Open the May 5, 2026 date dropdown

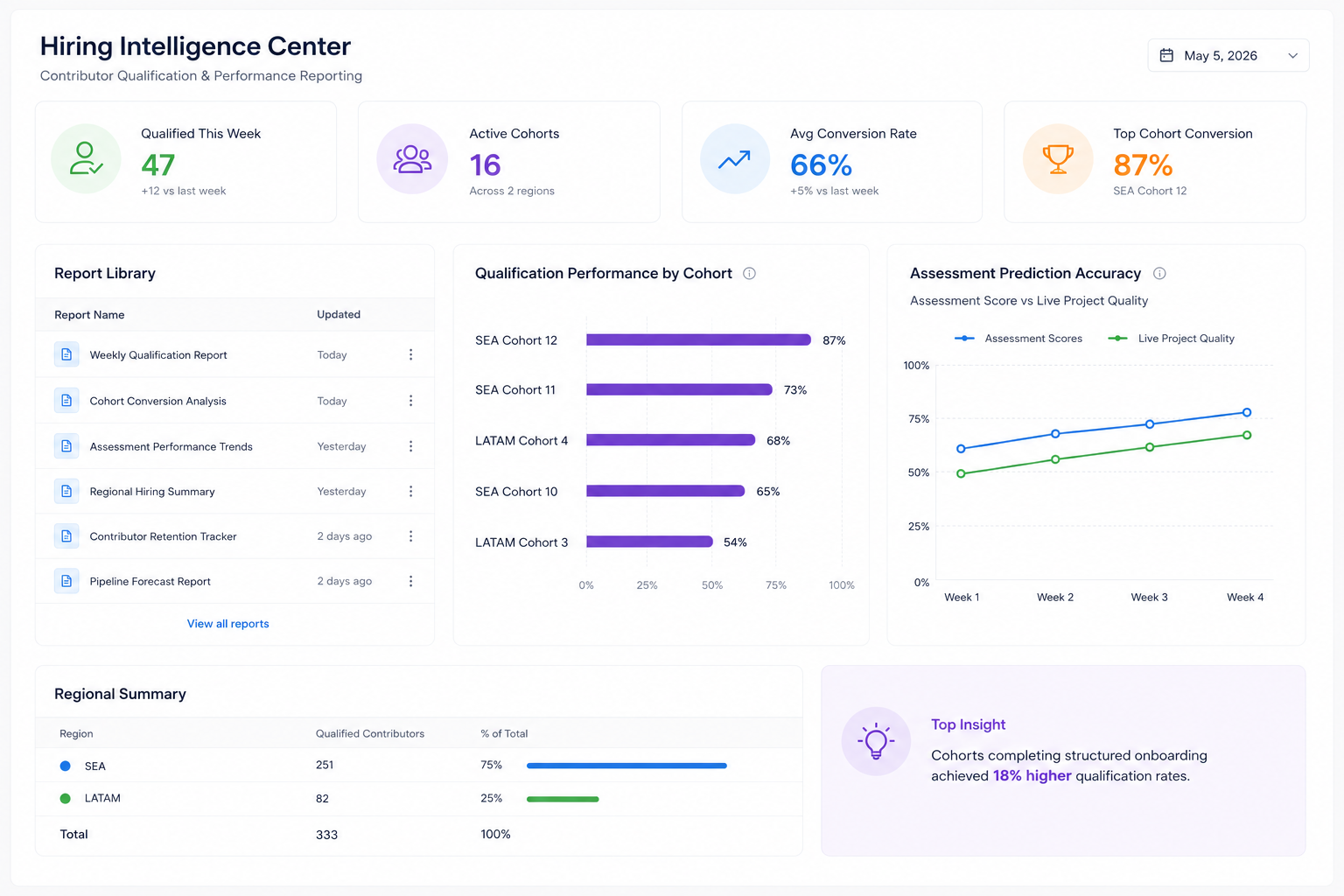(x=1228, y=55)
